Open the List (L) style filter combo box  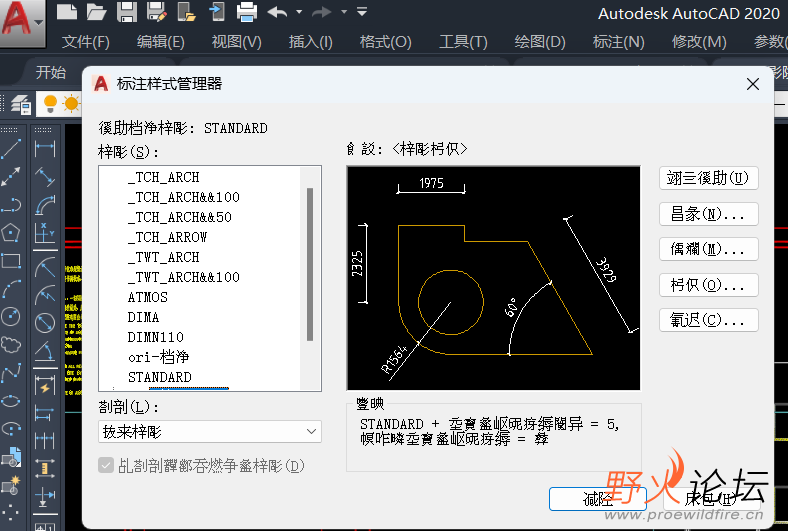210,432
